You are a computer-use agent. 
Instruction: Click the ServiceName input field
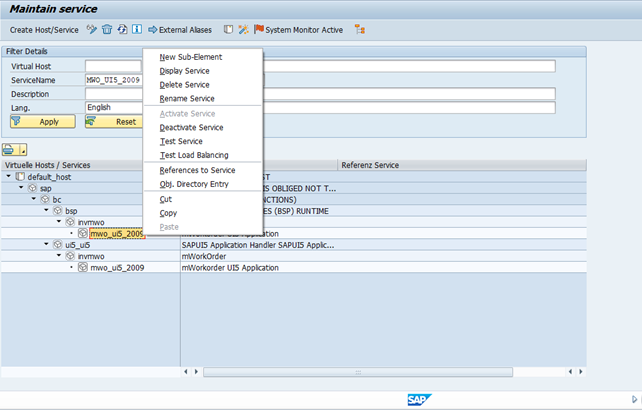112,80
